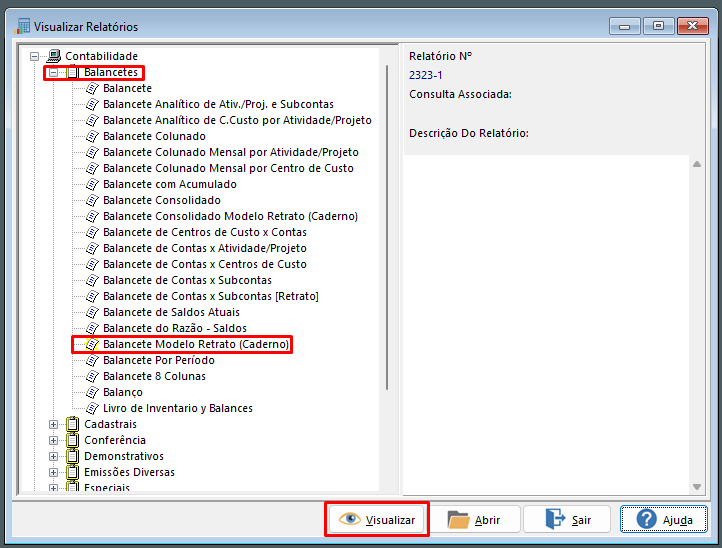Click description box scroll down arrow
The width and height of the screenshot is (722, 548).
tap(697, 487)
